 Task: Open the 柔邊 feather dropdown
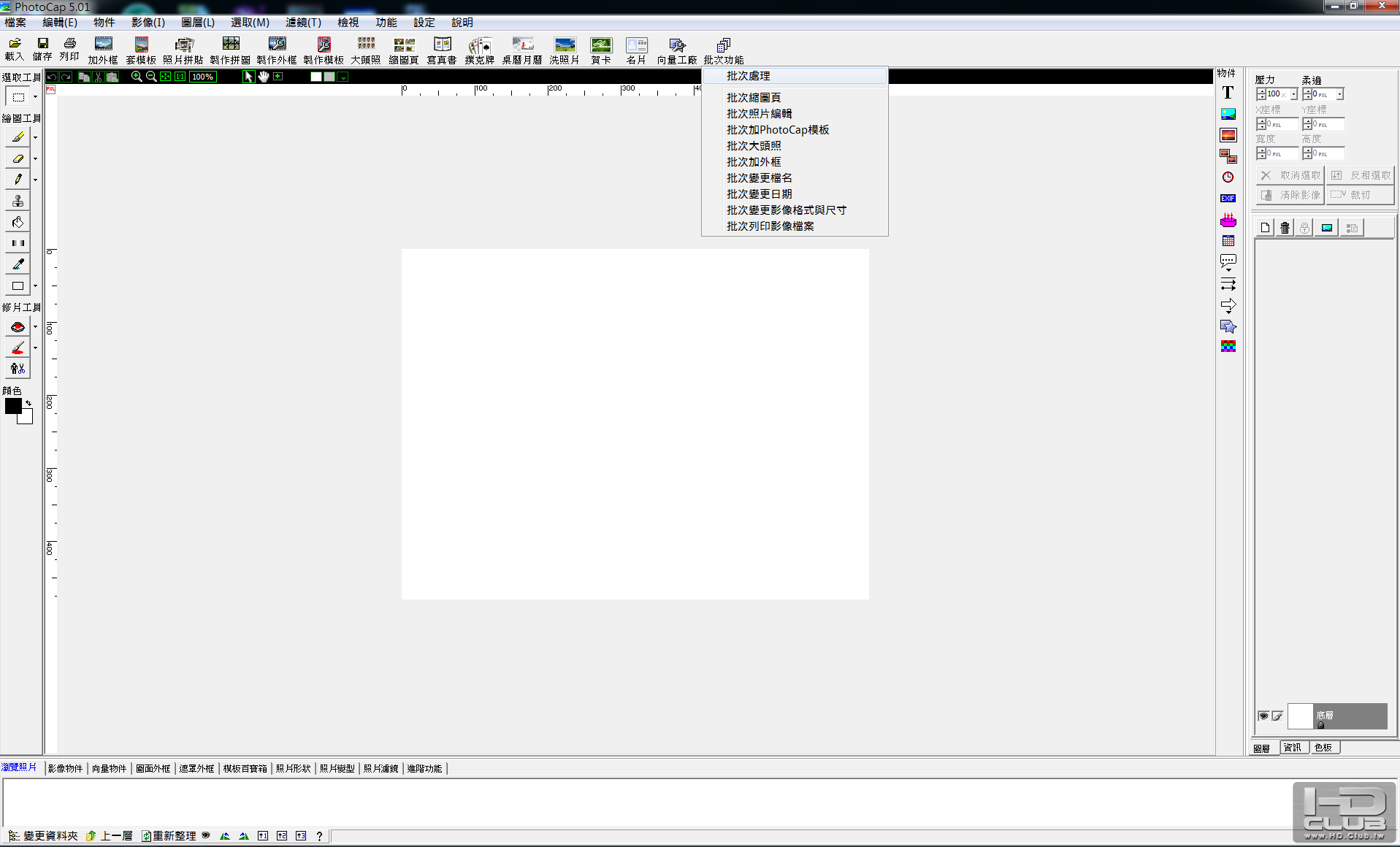[x=1339, y=94]
